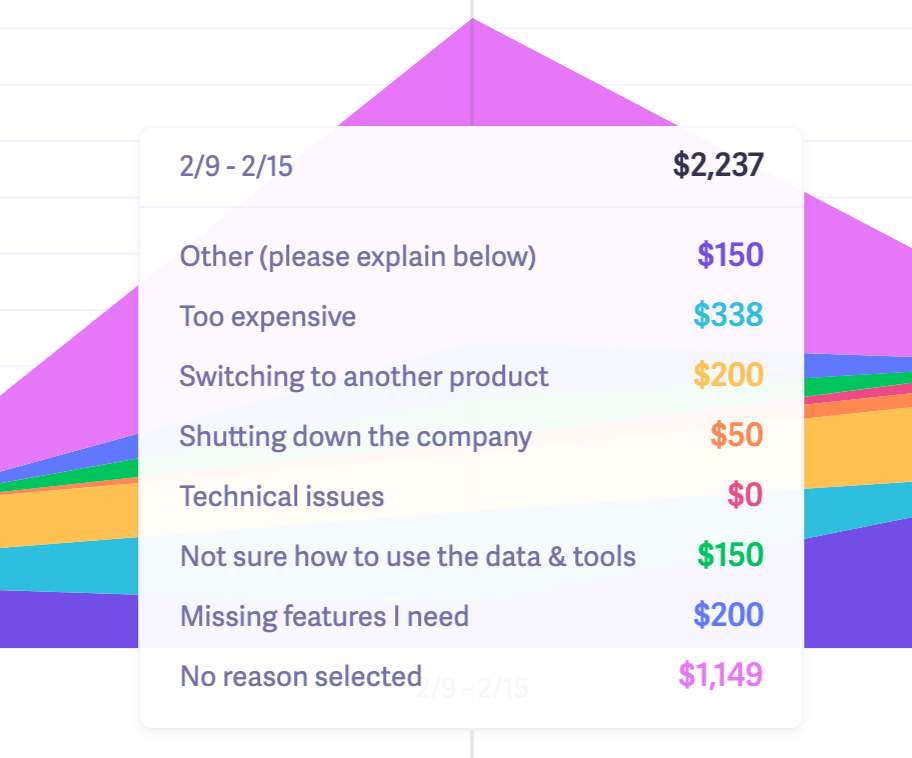
Task: Click the $50 for Shutting down the company
Action: [735, 436]
